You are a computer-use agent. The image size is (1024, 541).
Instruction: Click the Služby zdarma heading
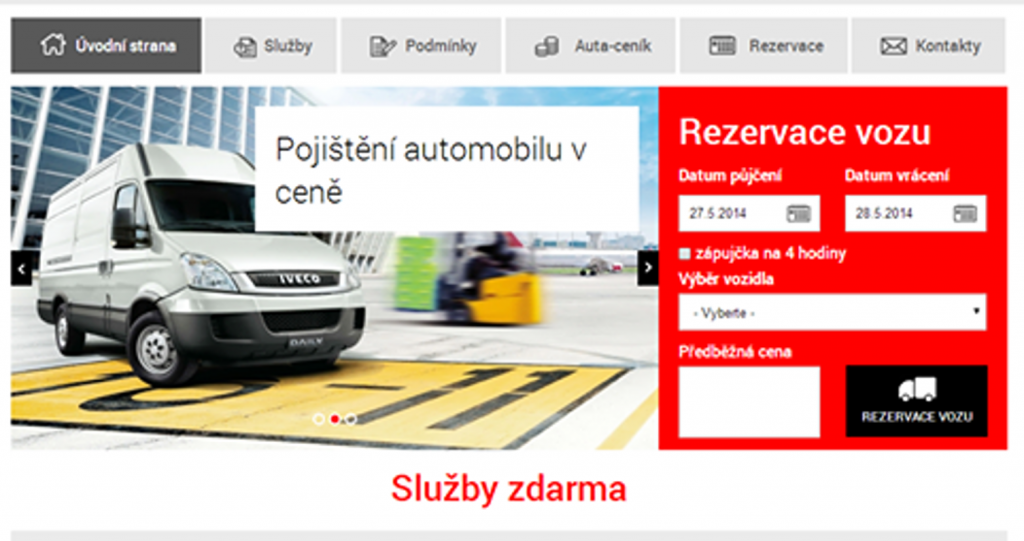tap(509, 489)
